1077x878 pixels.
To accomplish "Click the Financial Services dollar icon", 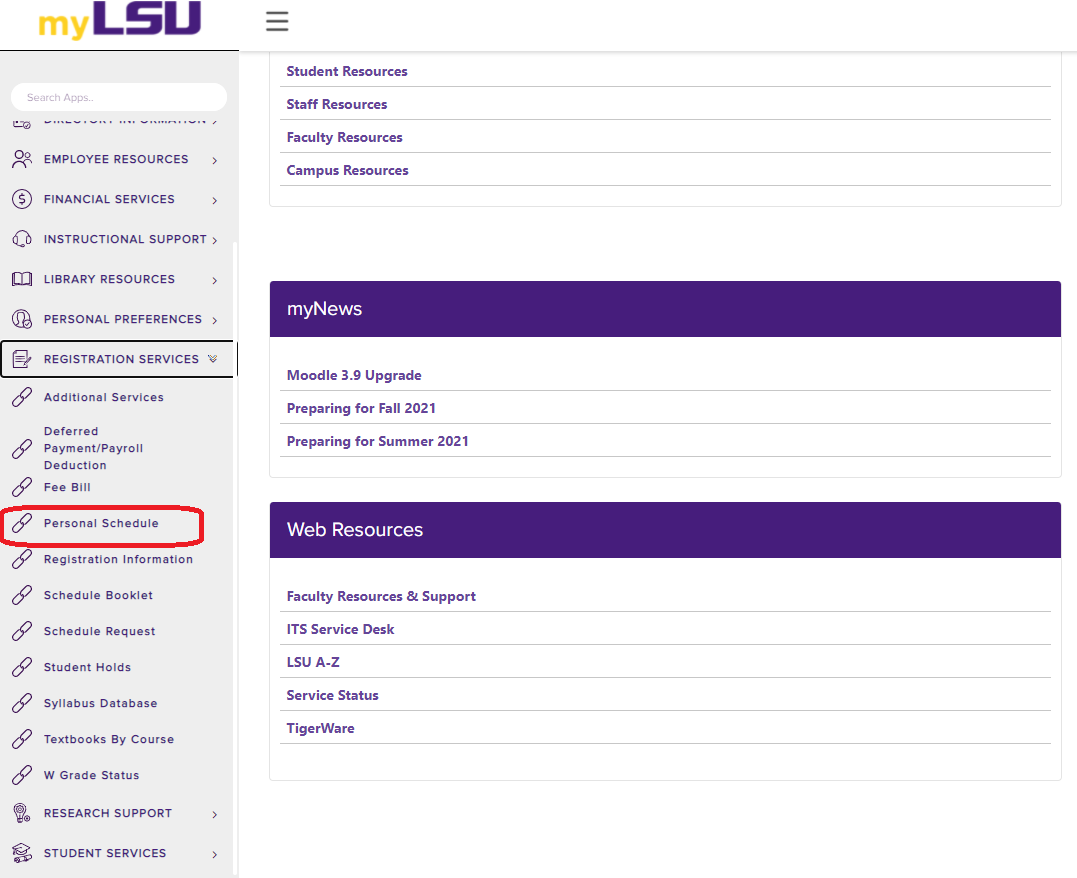I will 22,199.
